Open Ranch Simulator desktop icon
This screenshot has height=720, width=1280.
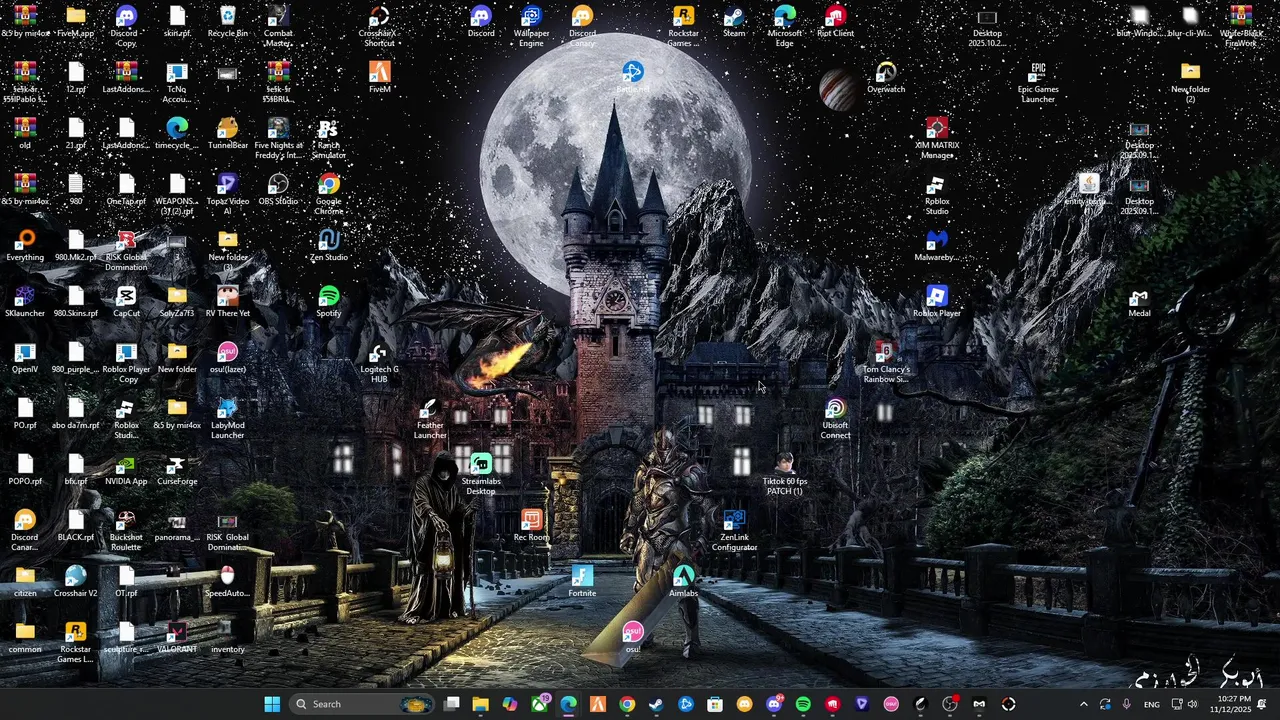pyautogui.click(x=329, y=138)
